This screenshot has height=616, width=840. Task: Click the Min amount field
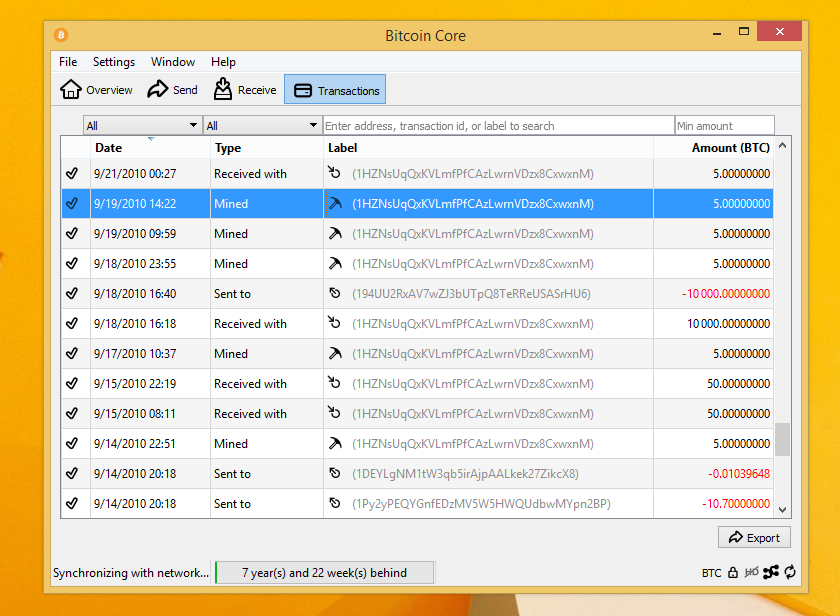[724, 125]
